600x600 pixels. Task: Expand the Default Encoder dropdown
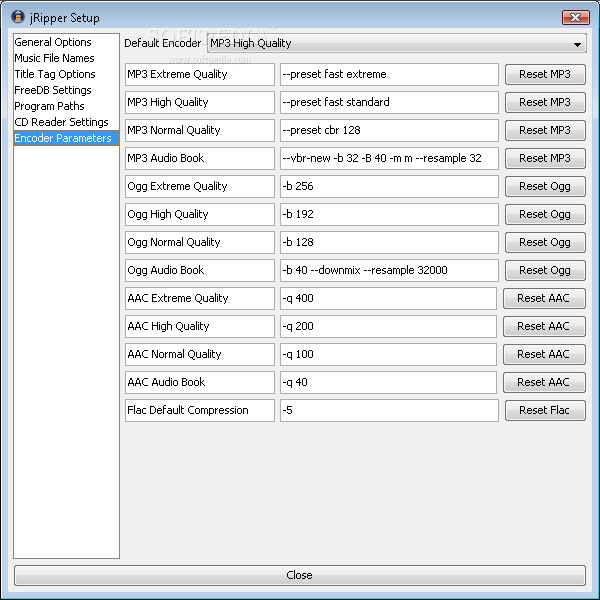(396, 43)
